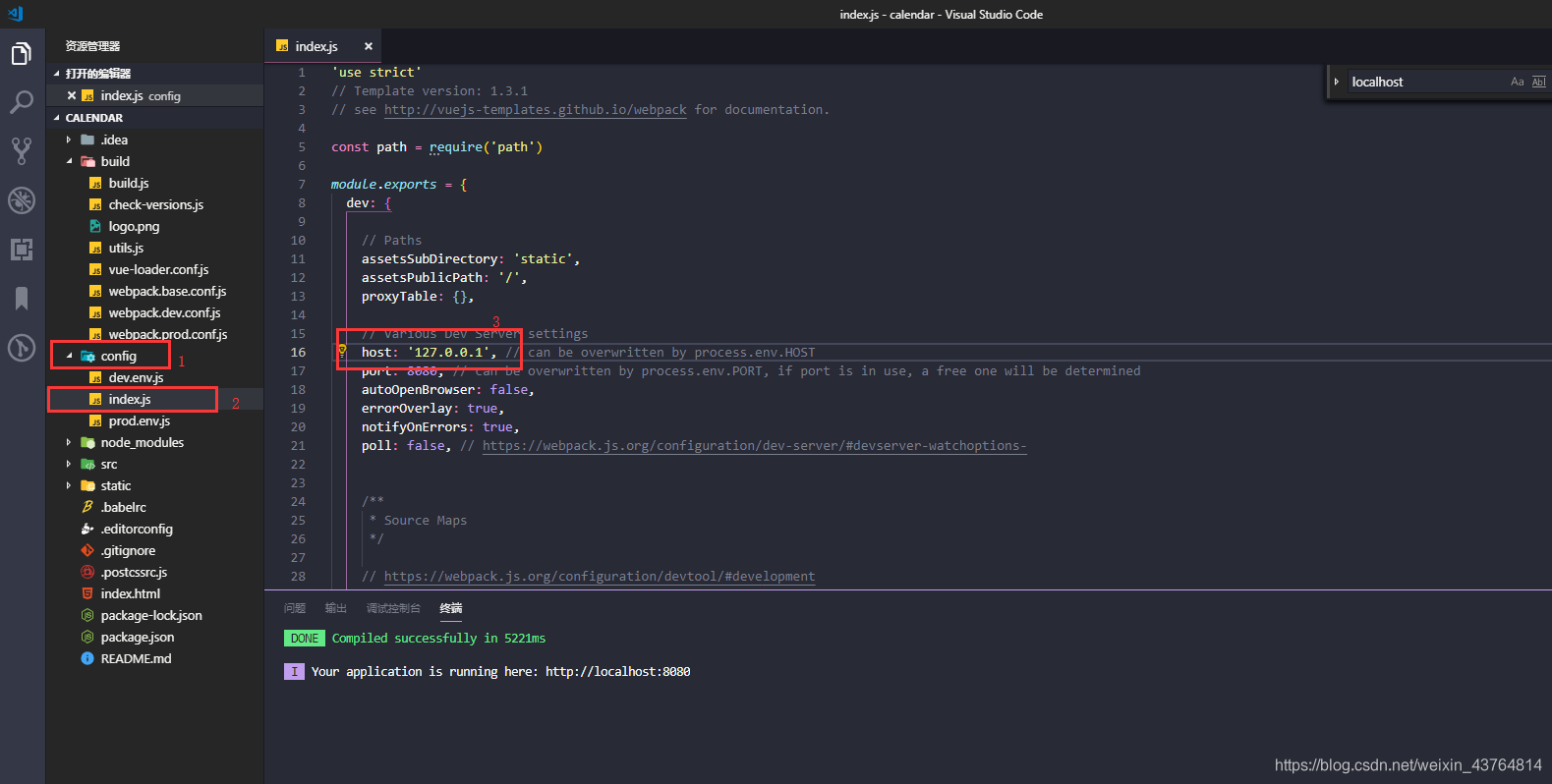Click the "Compiled successfully in 5221ms" terminal message

(438, 638)
